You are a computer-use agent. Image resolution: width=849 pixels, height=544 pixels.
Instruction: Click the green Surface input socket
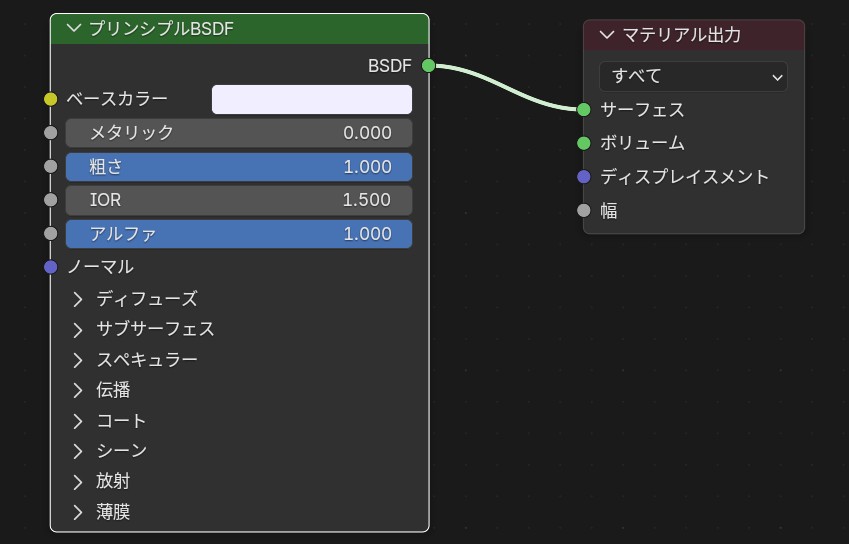[x=584, y=109]
